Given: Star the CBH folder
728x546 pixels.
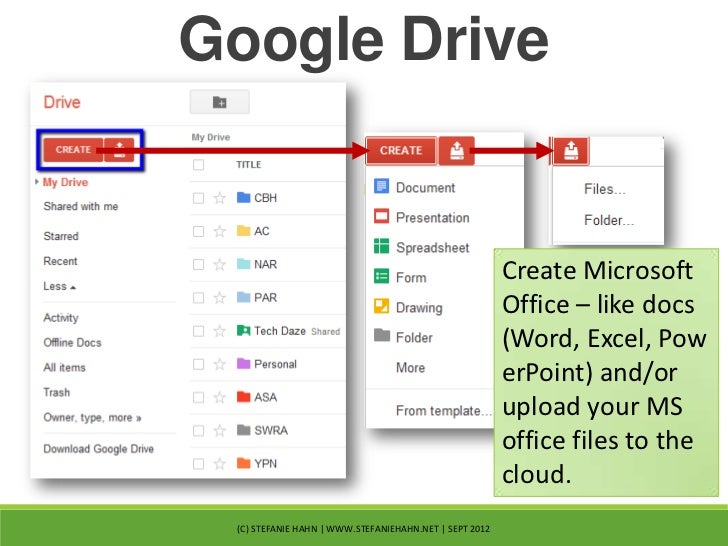Looking at the screenshot, I should [220, 198].
